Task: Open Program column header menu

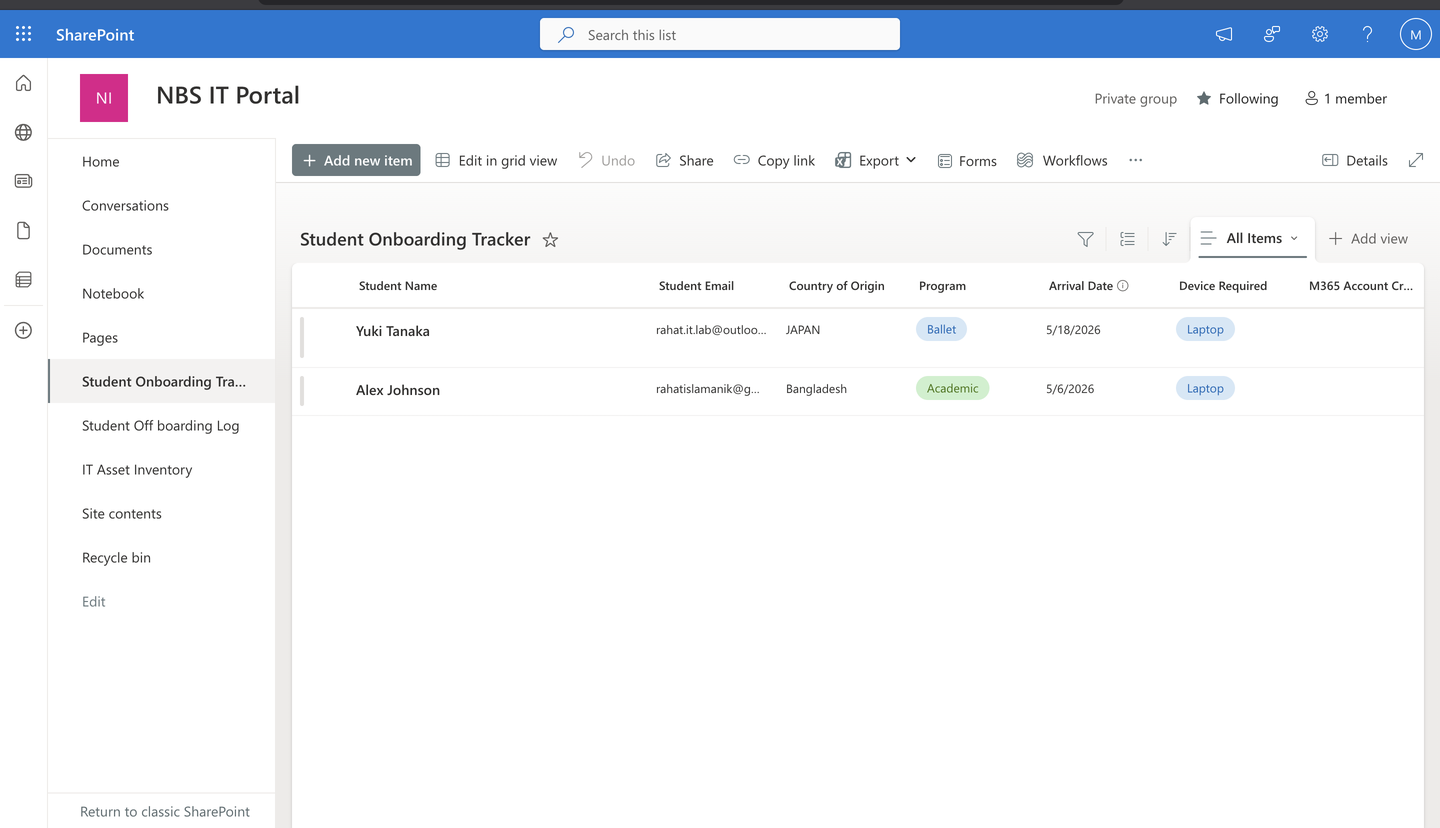Action: point(942,286)
